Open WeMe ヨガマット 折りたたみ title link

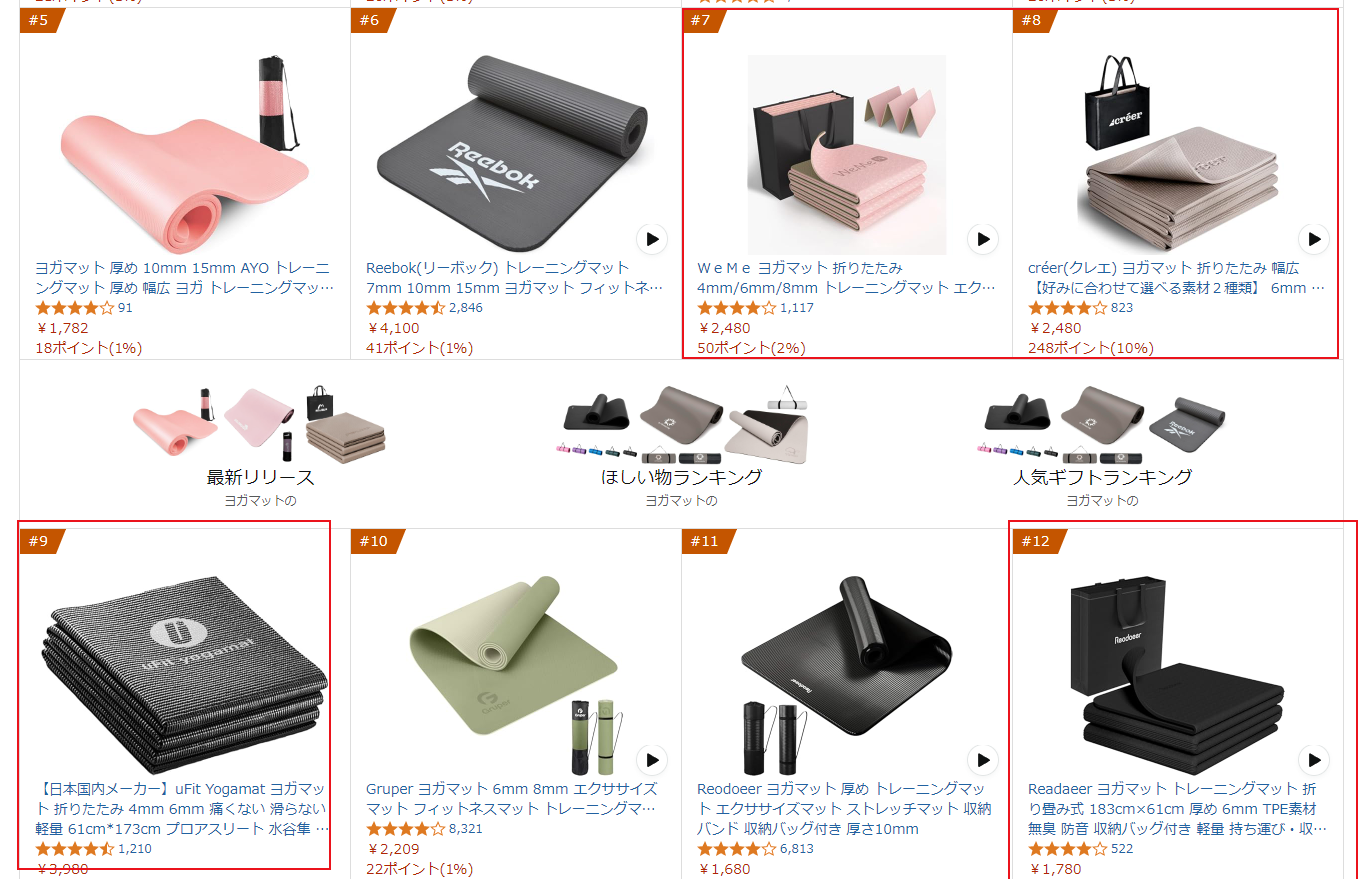pos(847,277)
